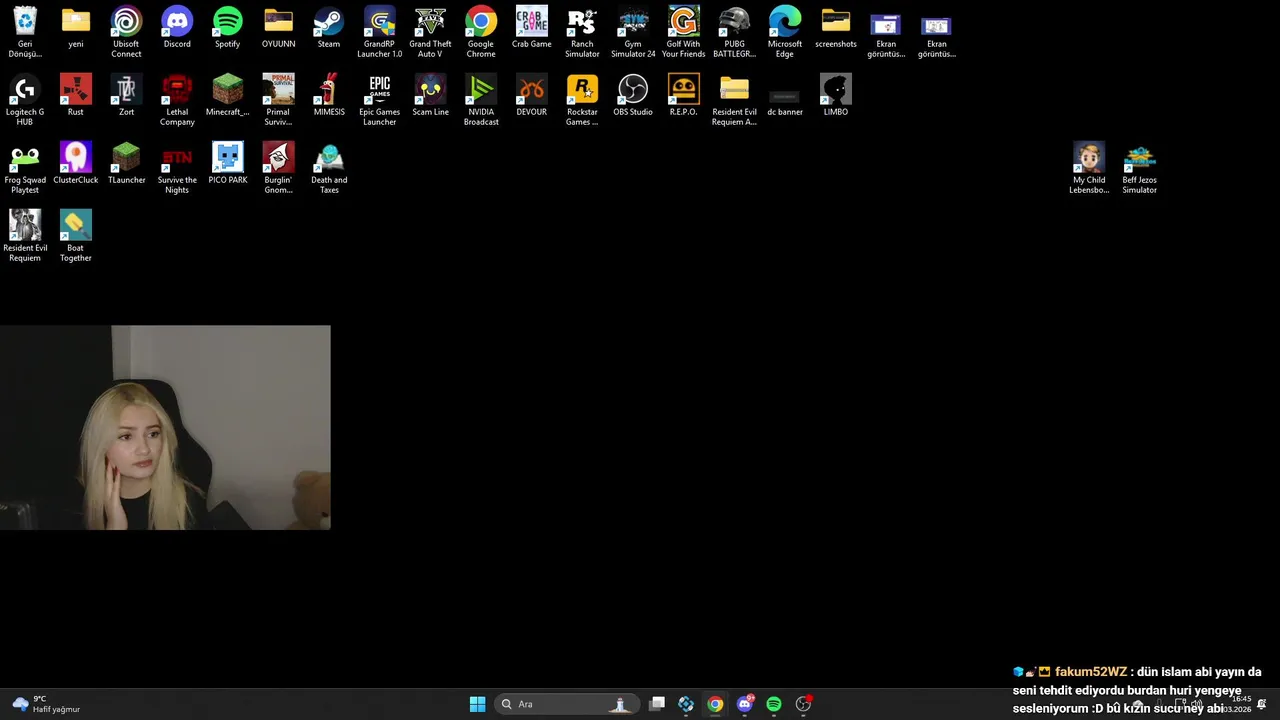Select the DEVOUR game icon
The width and height of the screenshot is (1280, 720).
tap(531, 96)
